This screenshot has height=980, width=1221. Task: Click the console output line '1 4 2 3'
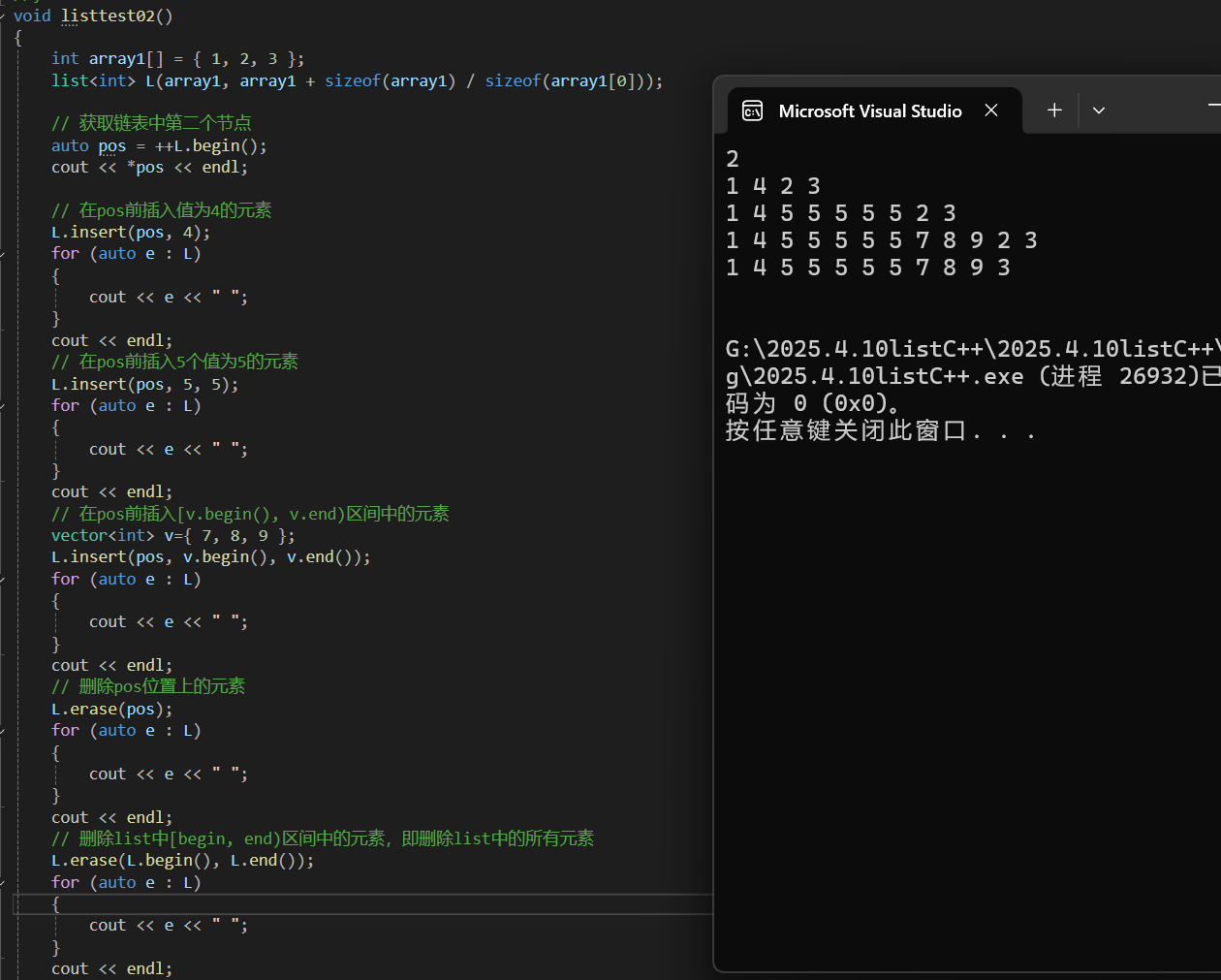click(773, 186)
